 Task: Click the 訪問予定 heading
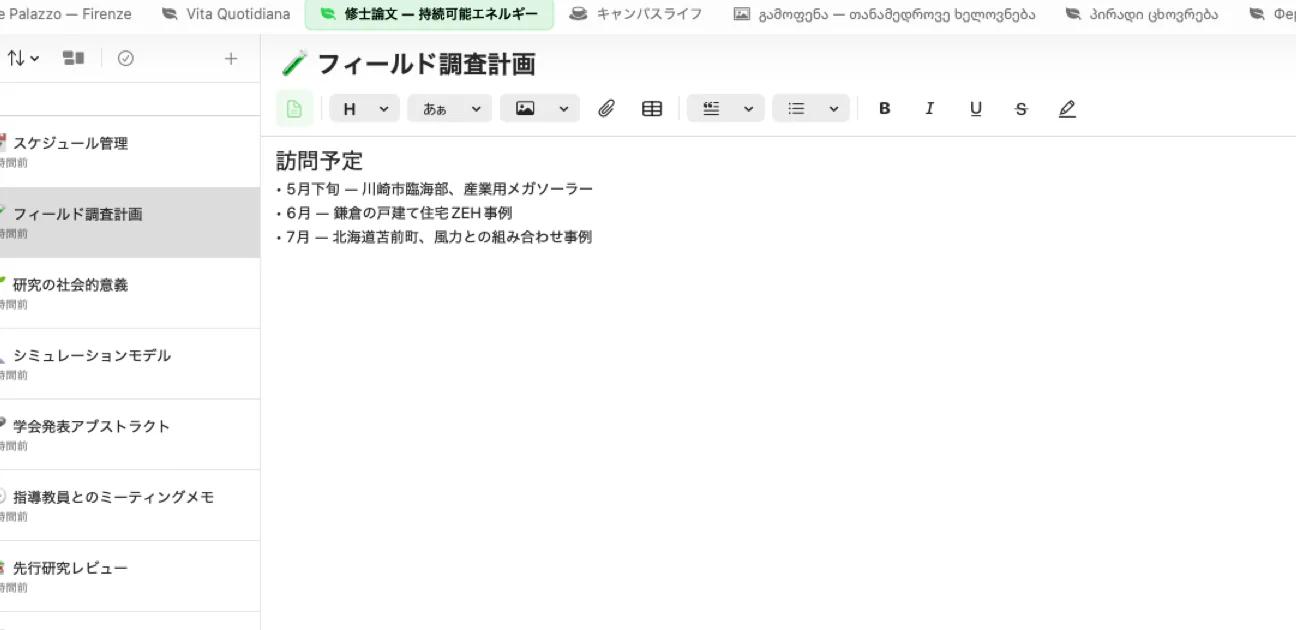[319, 160]
